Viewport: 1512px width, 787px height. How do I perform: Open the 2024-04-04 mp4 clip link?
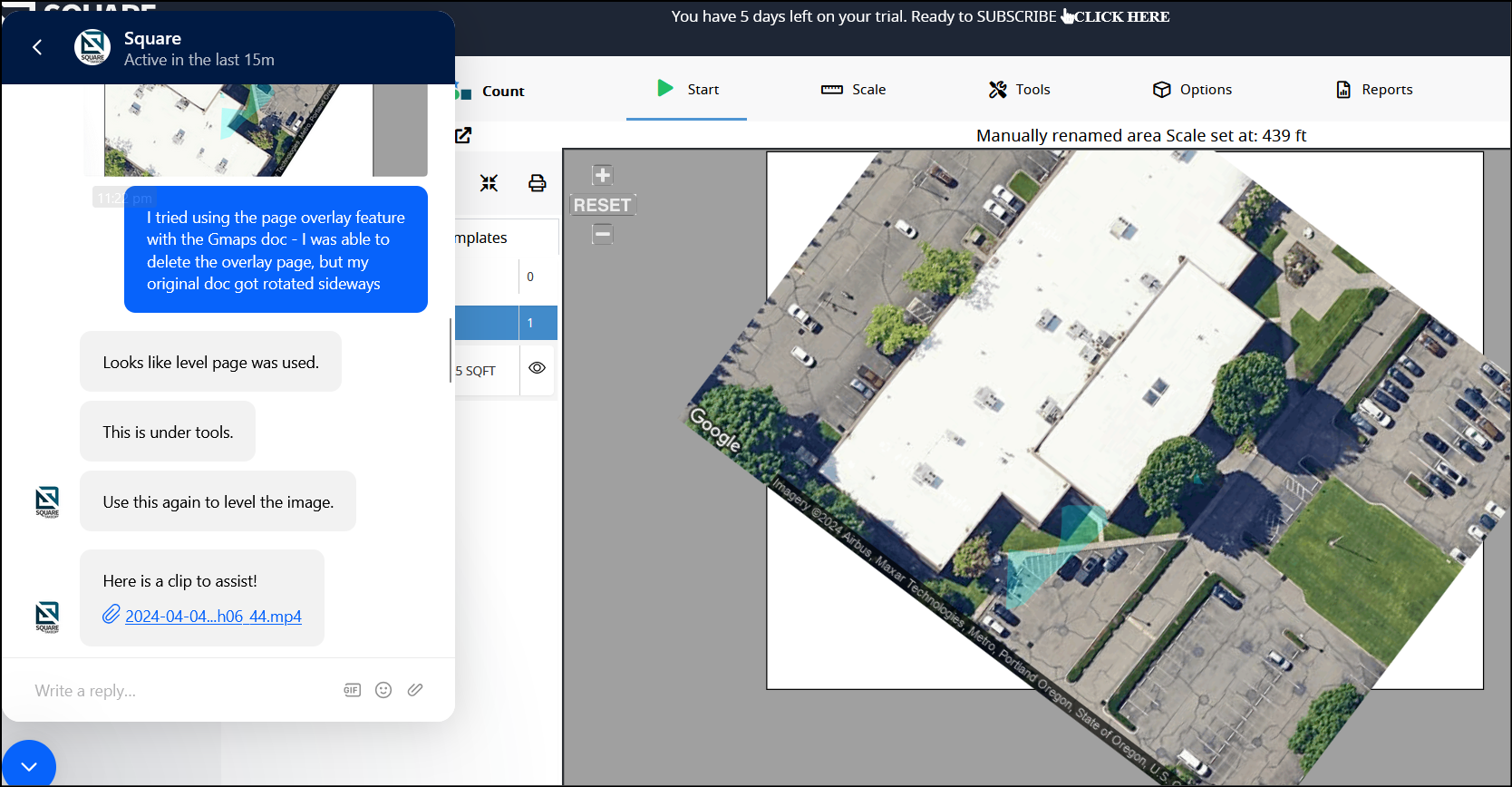click(x=213, y=616)
